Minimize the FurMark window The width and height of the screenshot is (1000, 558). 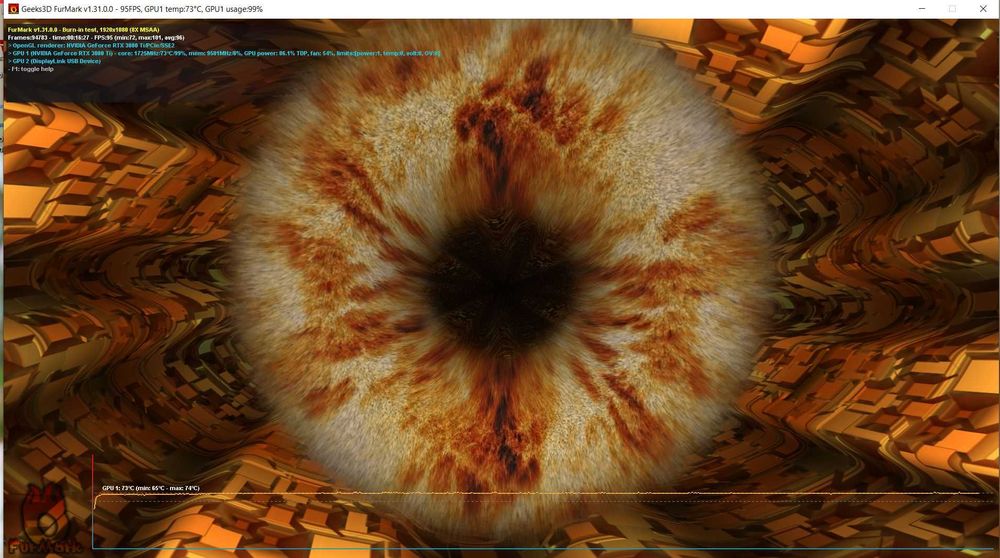pos(922,9)
